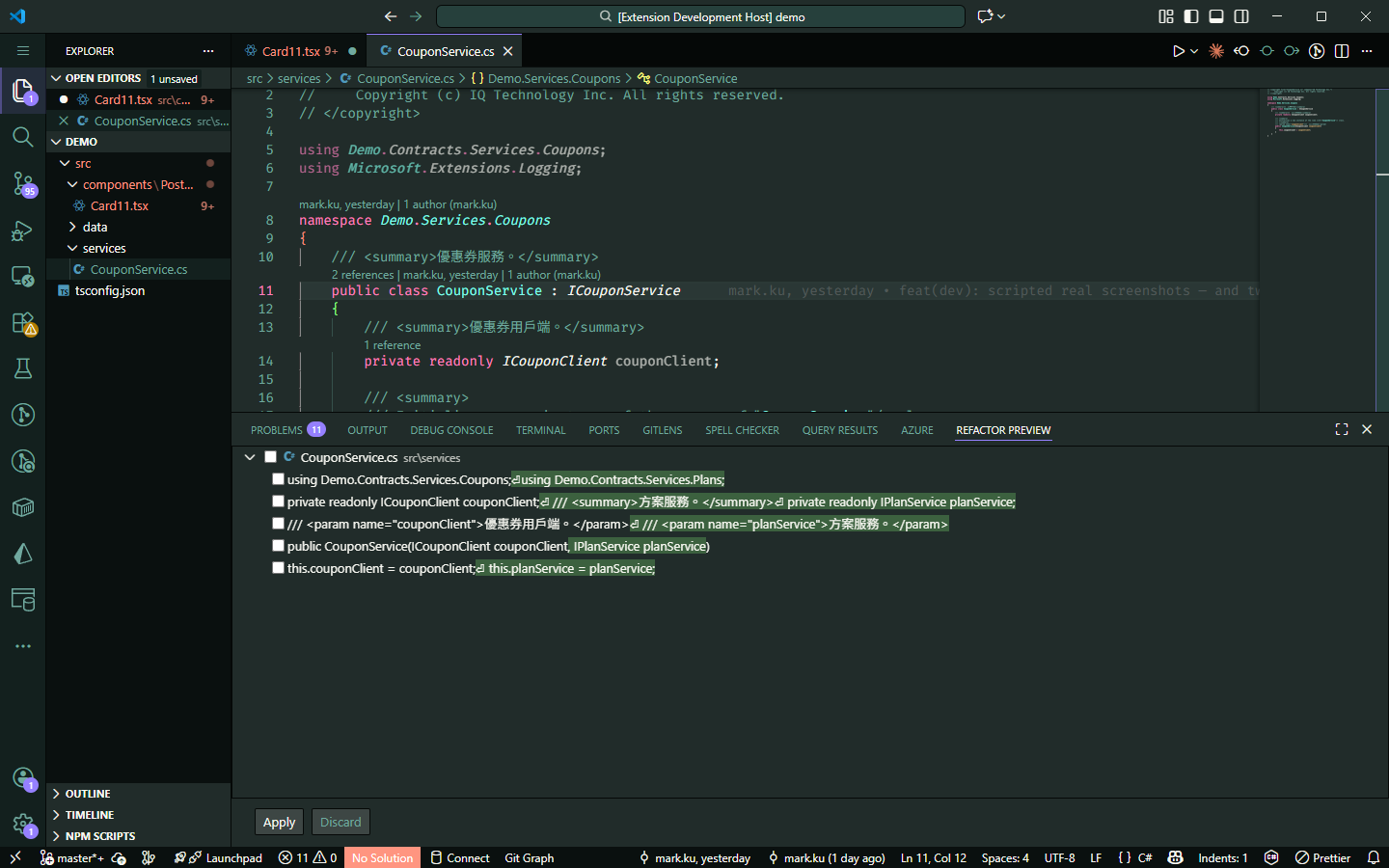
Task: Click the No Solution status bar item
Action: pyautogui.click(x=382, y=857)
